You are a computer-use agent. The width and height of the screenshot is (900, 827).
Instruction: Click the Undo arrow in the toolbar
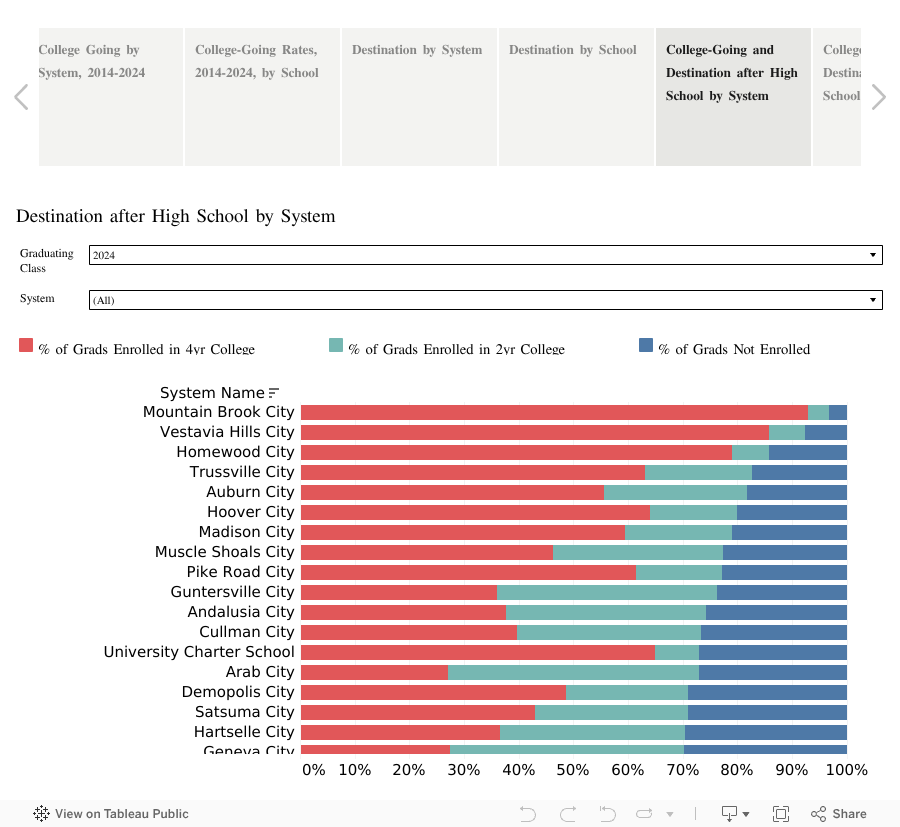coord(527,814)
